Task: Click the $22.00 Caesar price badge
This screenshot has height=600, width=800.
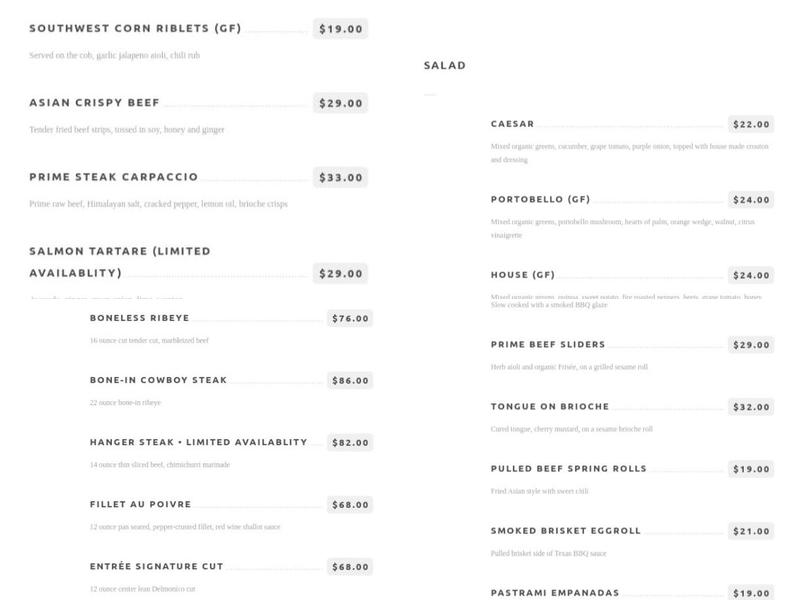Action: click(x=751, y=125)
